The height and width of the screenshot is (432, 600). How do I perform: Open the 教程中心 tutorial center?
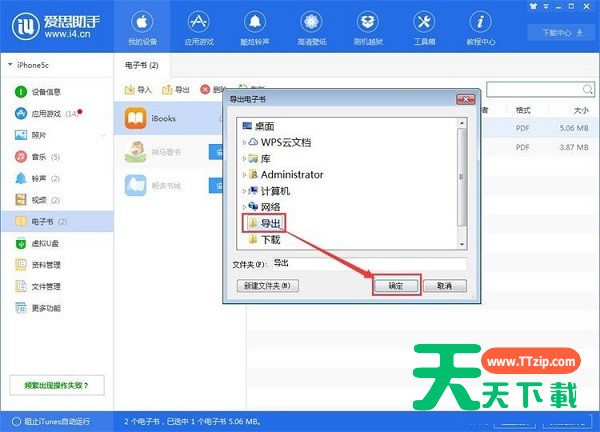click(480, 28)
